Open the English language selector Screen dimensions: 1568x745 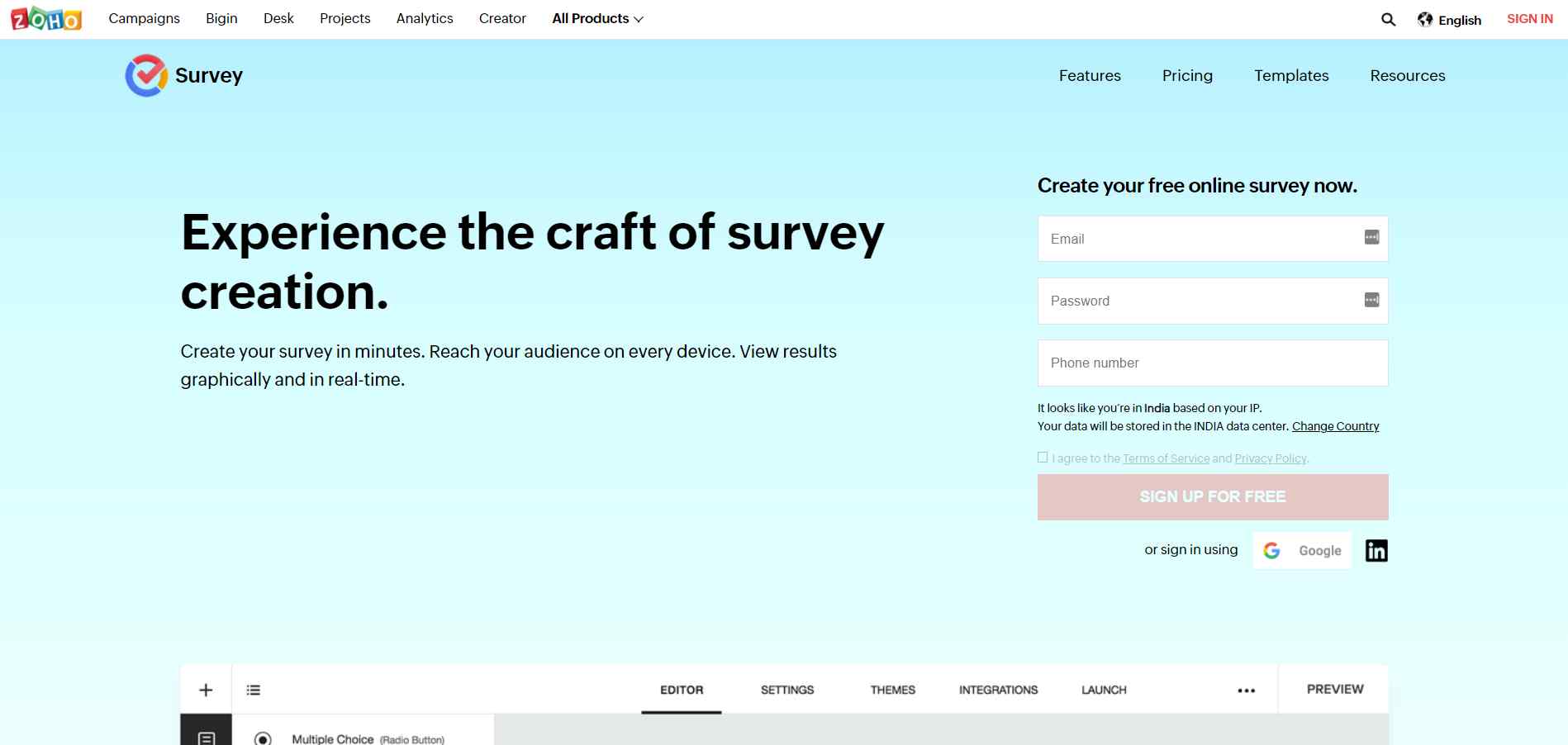point(1449,20)
